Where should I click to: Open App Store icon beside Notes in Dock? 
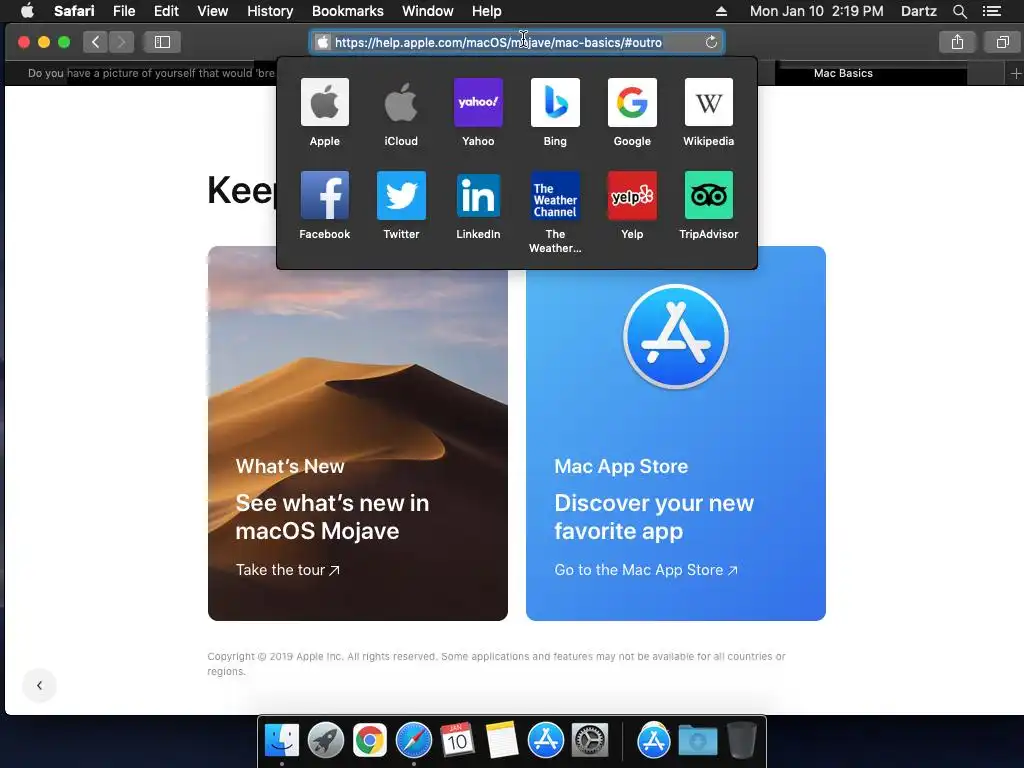point(546,741)
